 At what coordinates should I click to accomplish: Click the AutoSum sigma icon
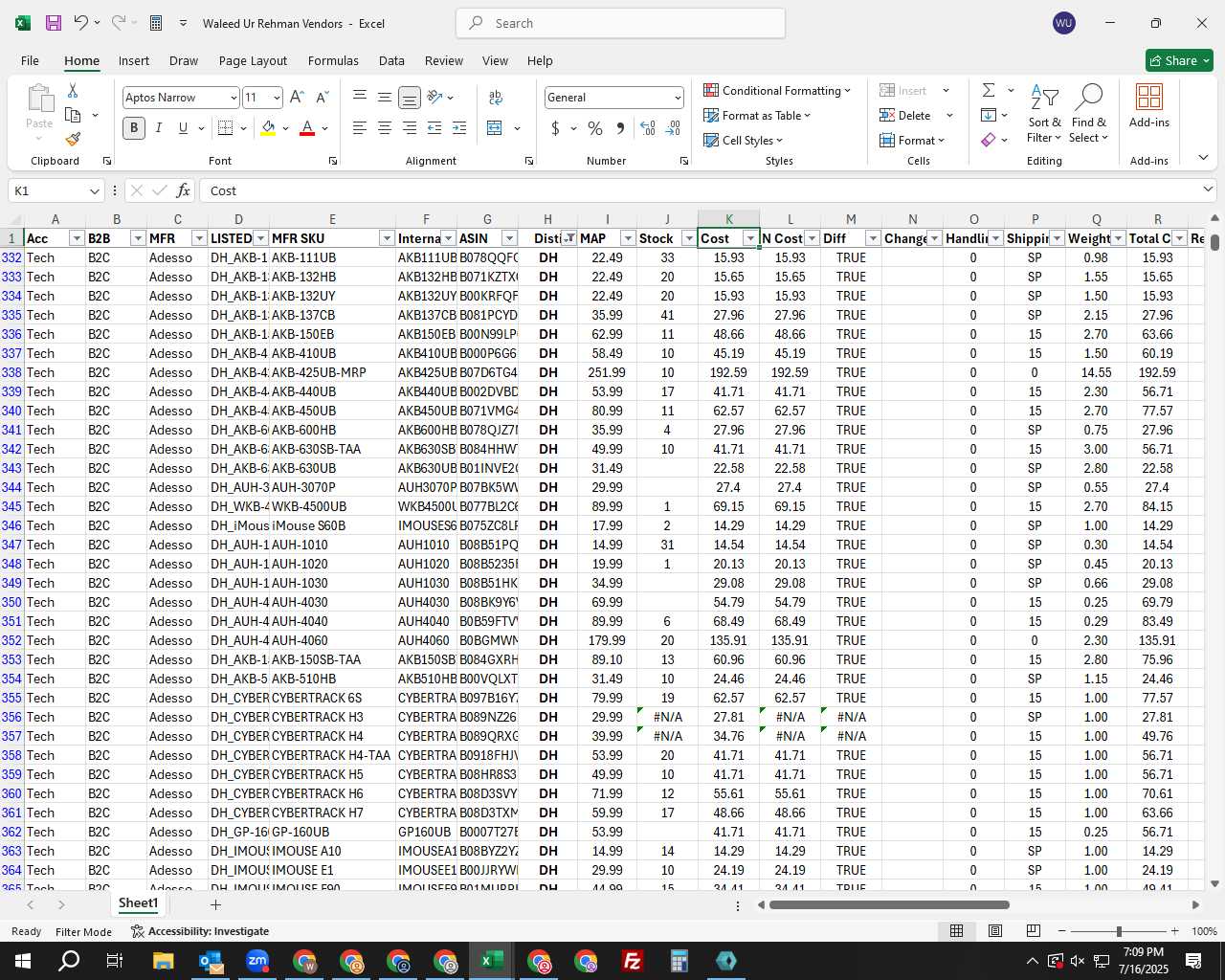pyautogui.click(x=989, y=90)
